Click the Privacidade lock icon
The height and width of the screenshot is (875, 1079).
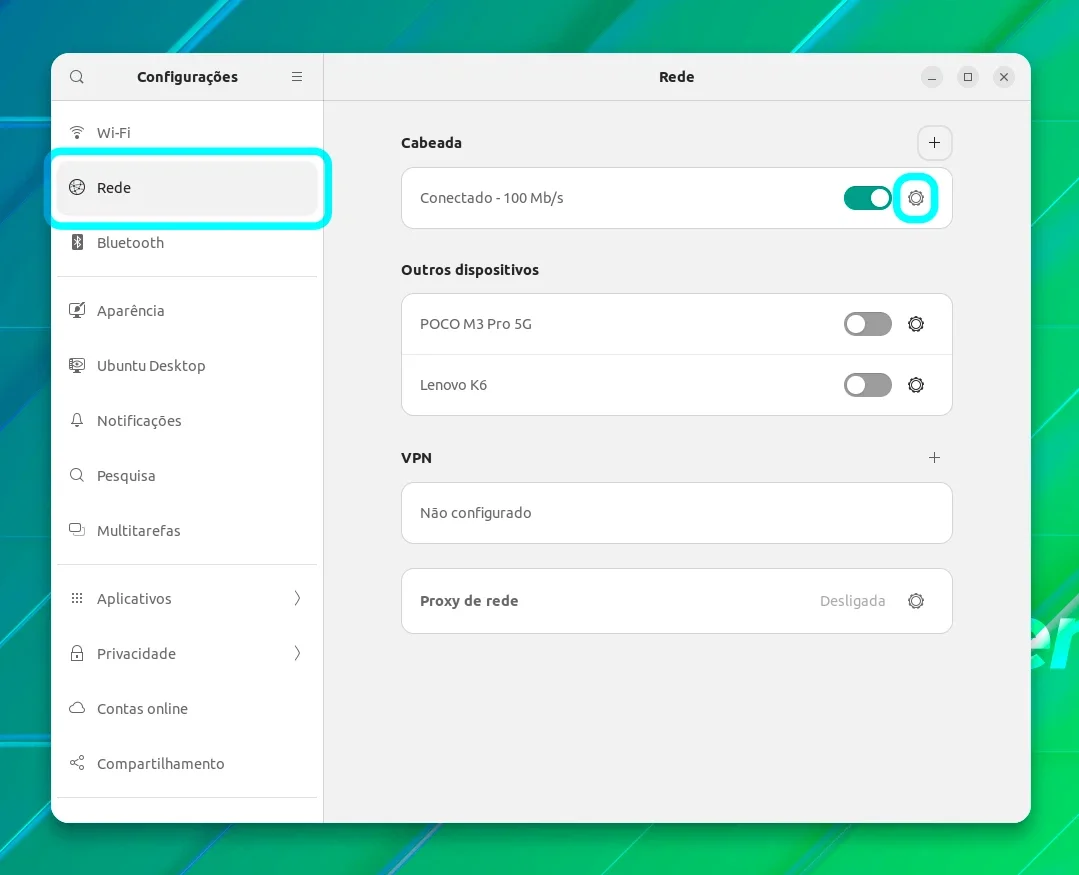coord(77,653)
